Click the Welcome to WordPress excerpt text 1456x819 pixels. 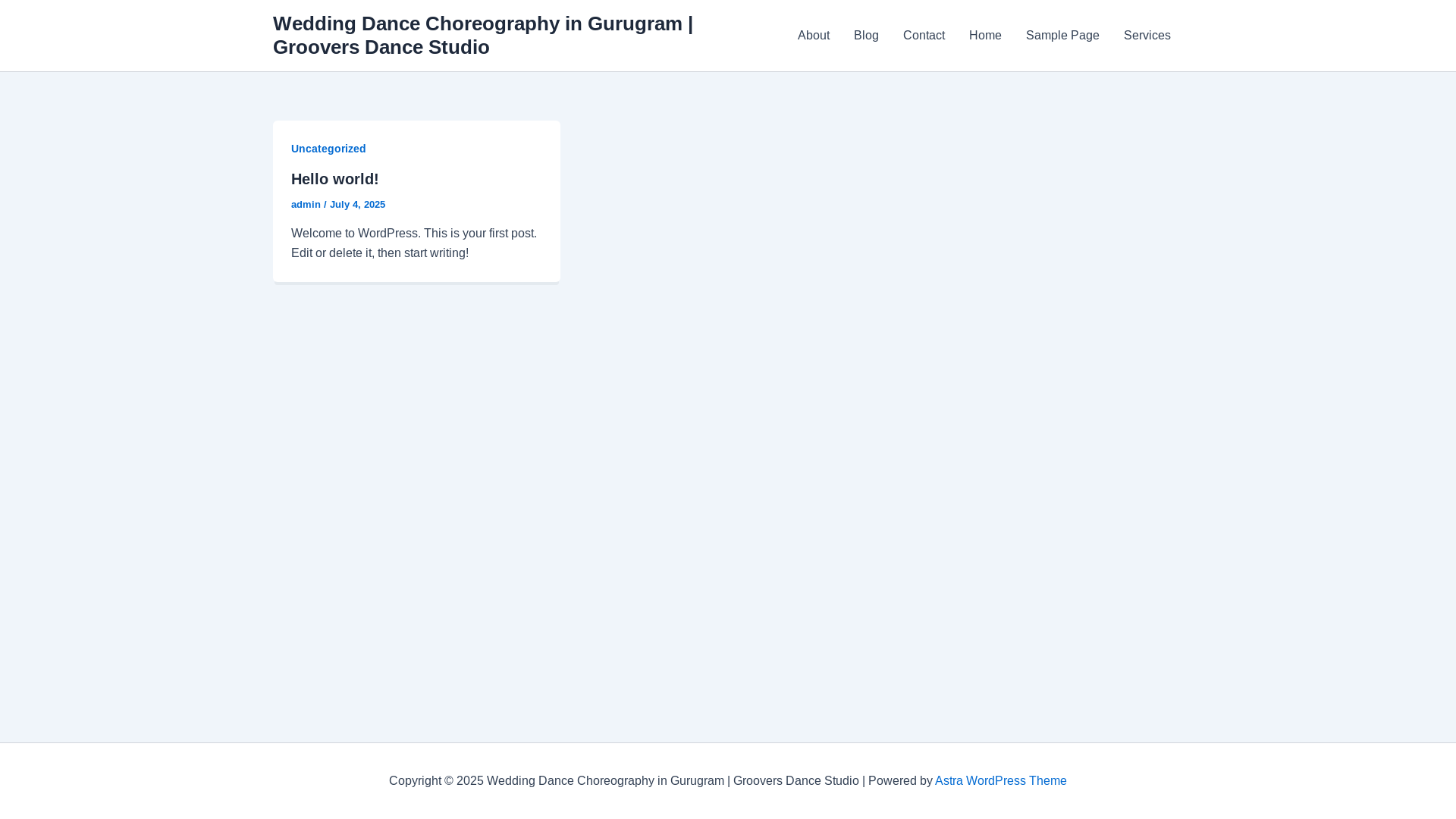[414, 243]
